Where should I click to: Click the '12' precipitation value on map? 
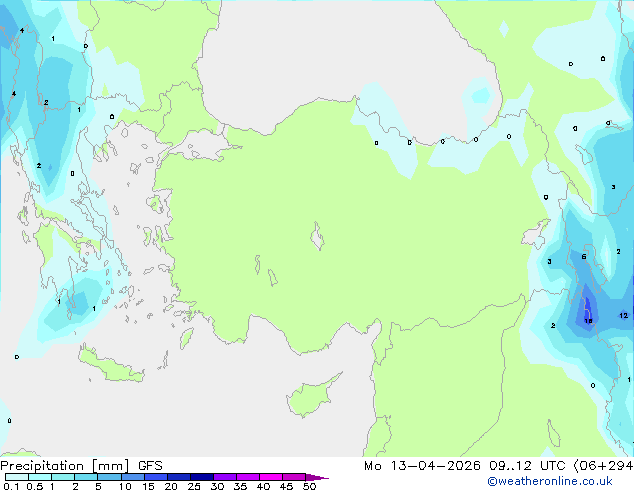[623, 315]
